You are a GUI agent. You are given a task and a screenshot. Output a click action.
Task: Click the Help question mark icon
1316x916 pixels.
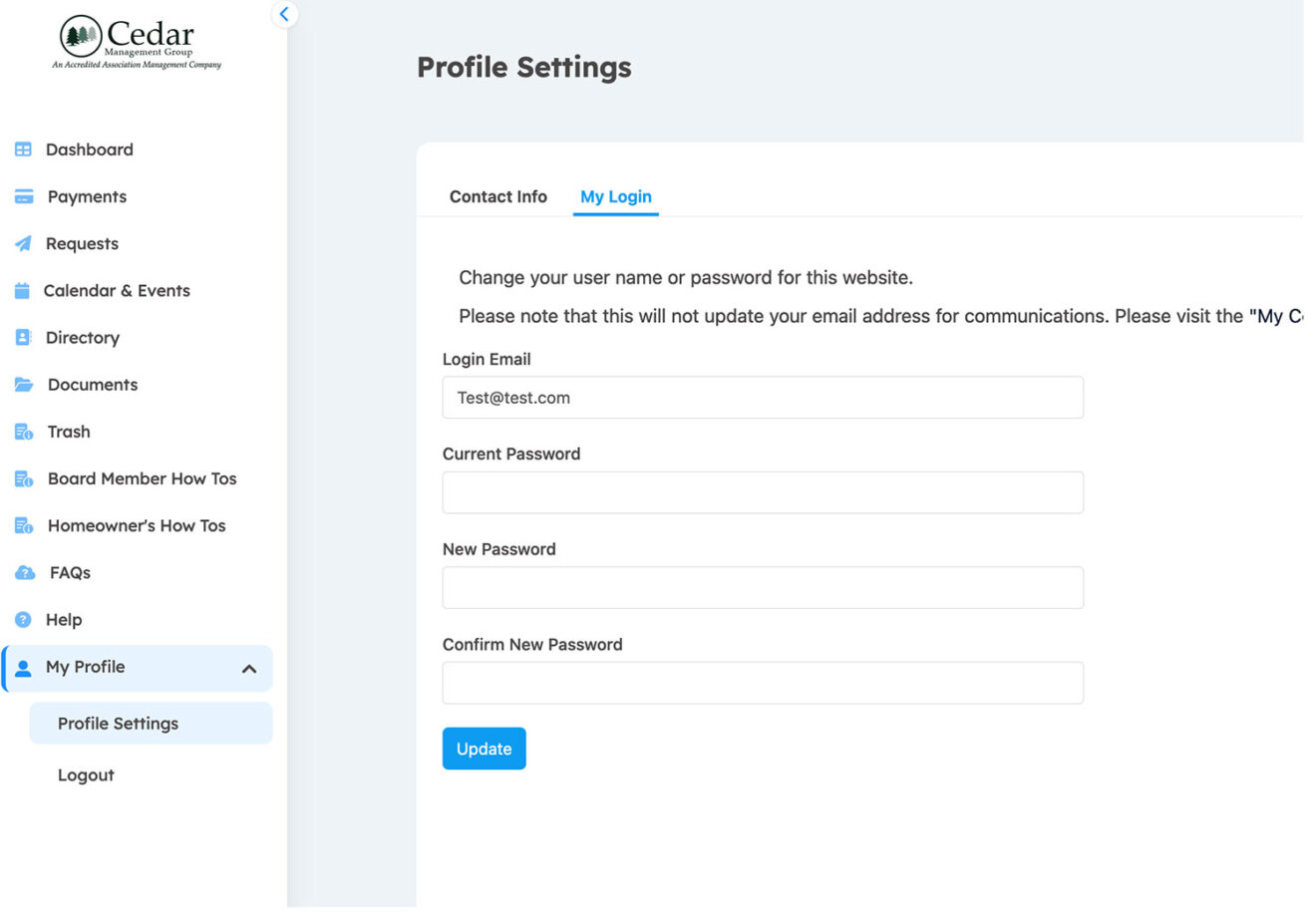coord(23,620)
